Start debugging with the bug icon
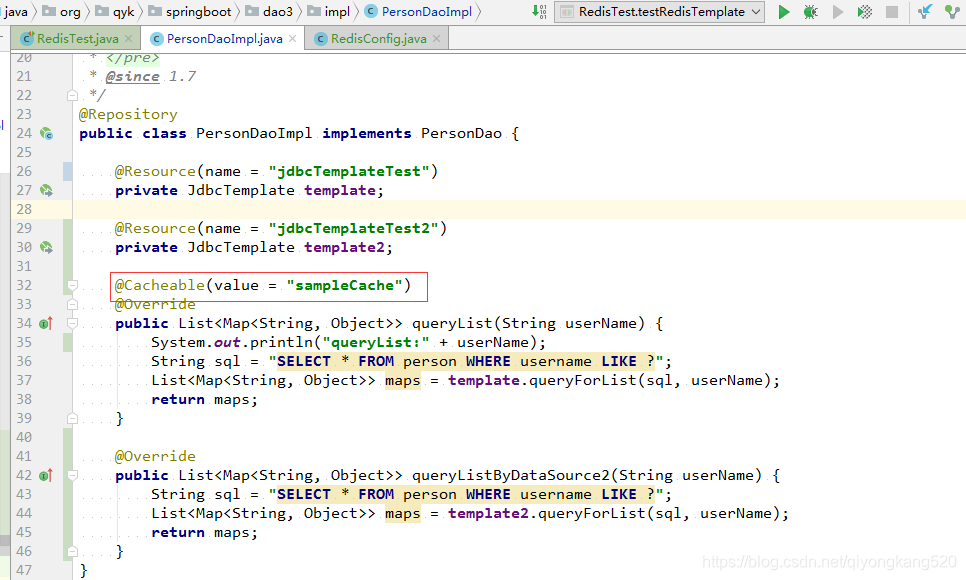This screenshot has width=966, height=580. [811, 12]
